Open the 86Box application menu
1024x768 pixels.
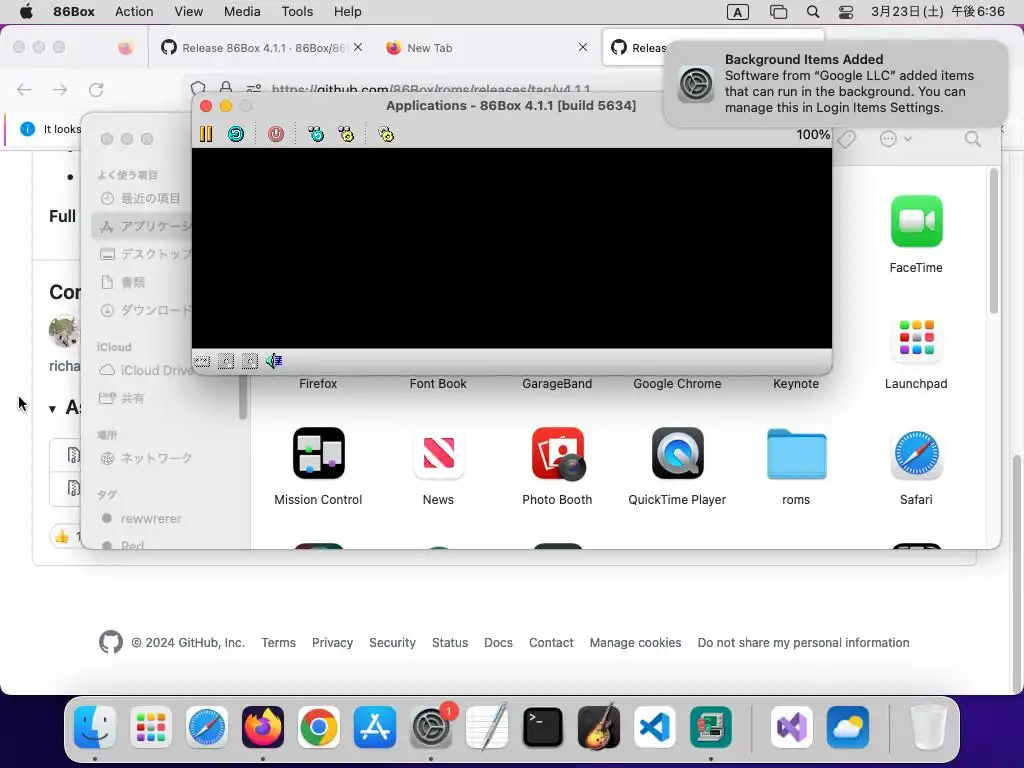coord(74,11)
